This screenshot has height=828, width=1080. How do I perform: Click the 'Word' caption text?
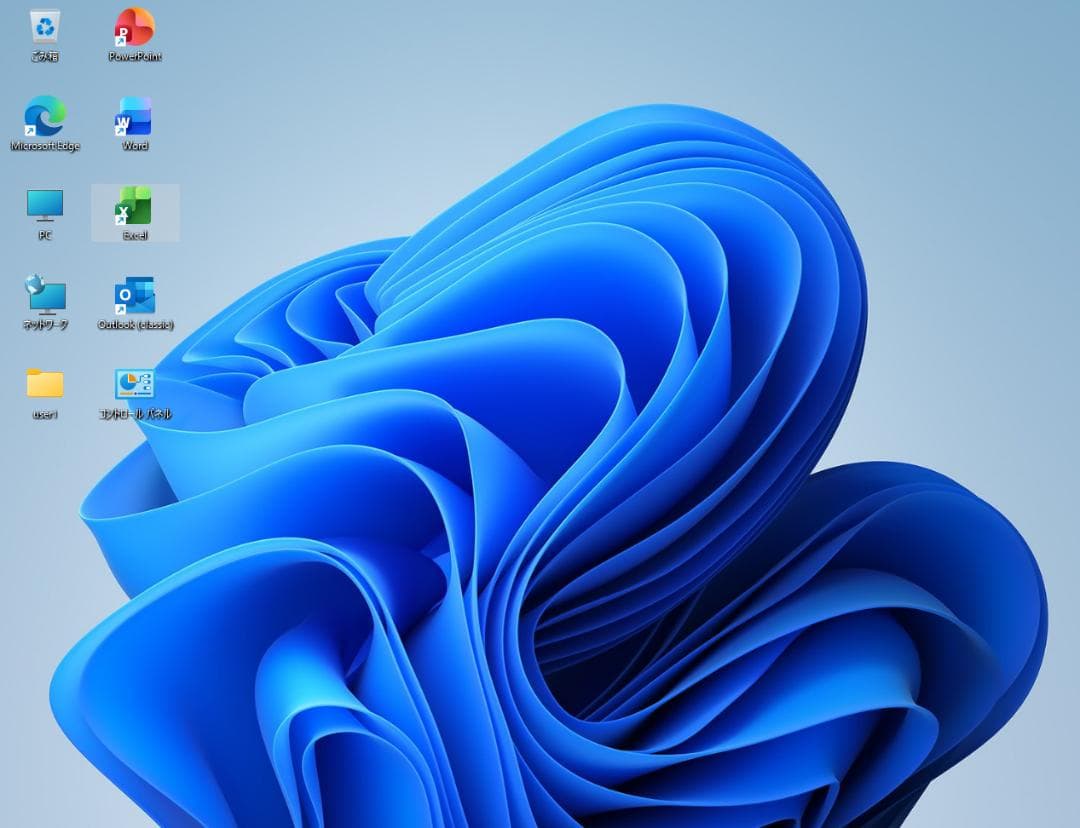(x=135, y=146)
